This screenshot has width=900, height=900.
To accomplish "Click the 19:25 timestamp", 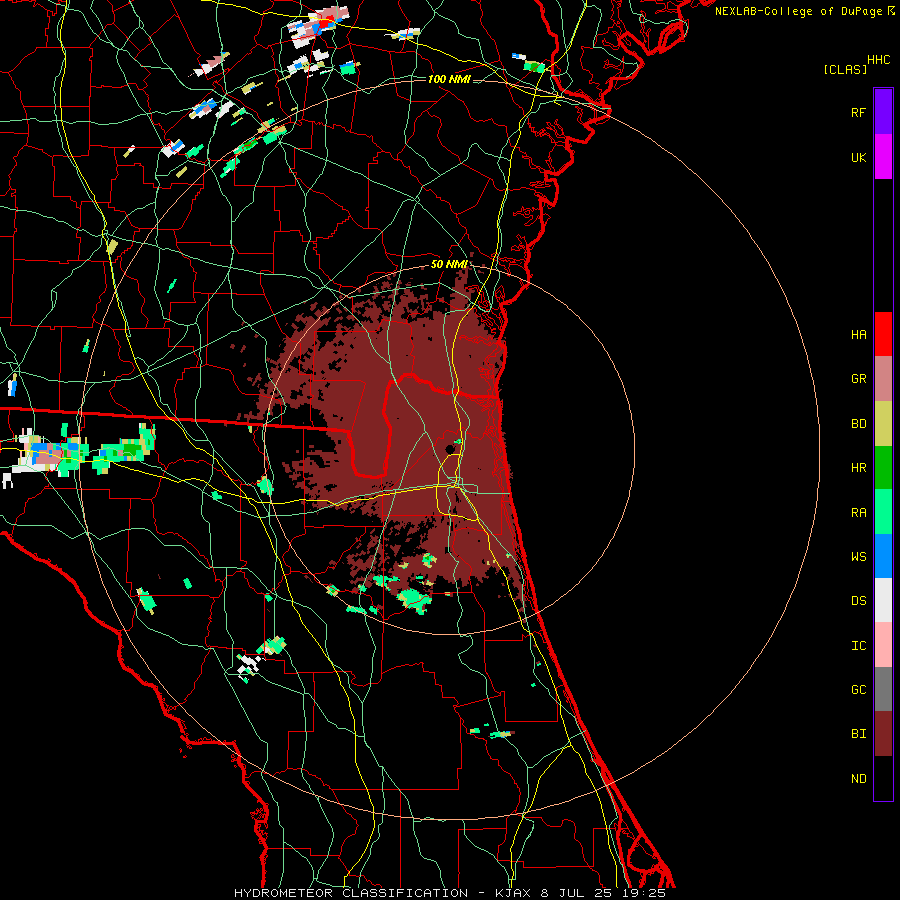I will [x=642, y=893].
